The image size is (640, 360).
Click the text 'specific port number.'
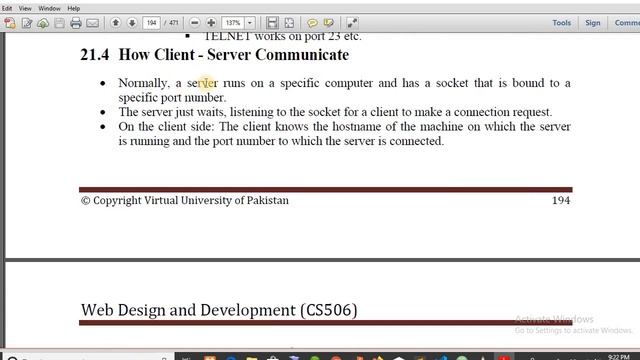pos(172,98)
